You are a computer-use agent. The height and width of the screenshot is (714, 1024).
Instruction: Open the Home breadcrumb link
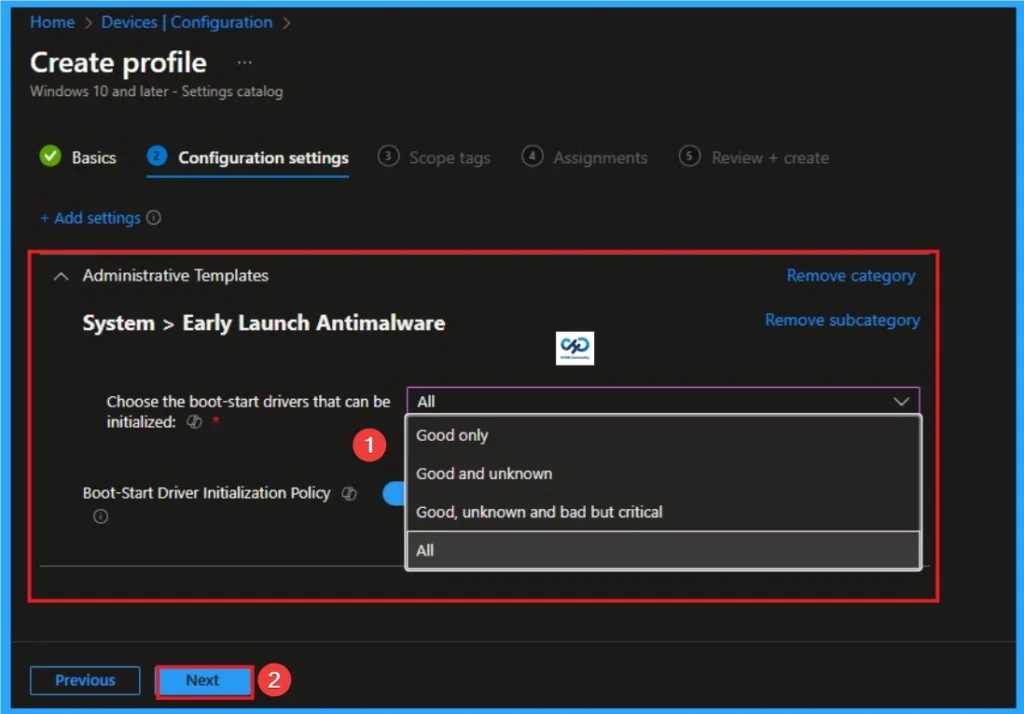point(52,22)
